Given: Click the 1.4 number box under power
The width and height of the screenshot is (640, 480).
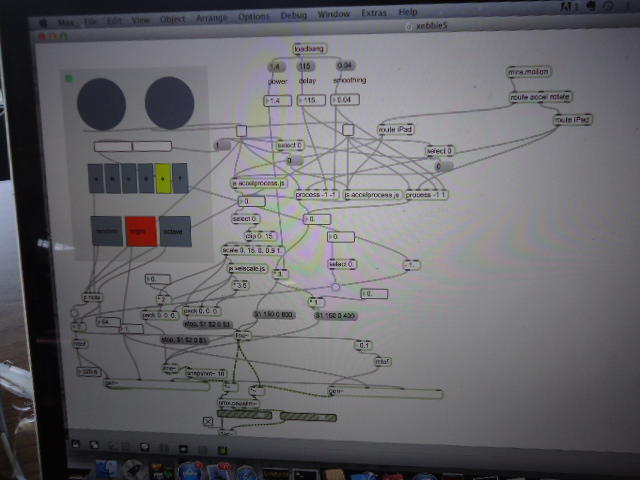Looking at the screenshot, I should coord(278,100).
